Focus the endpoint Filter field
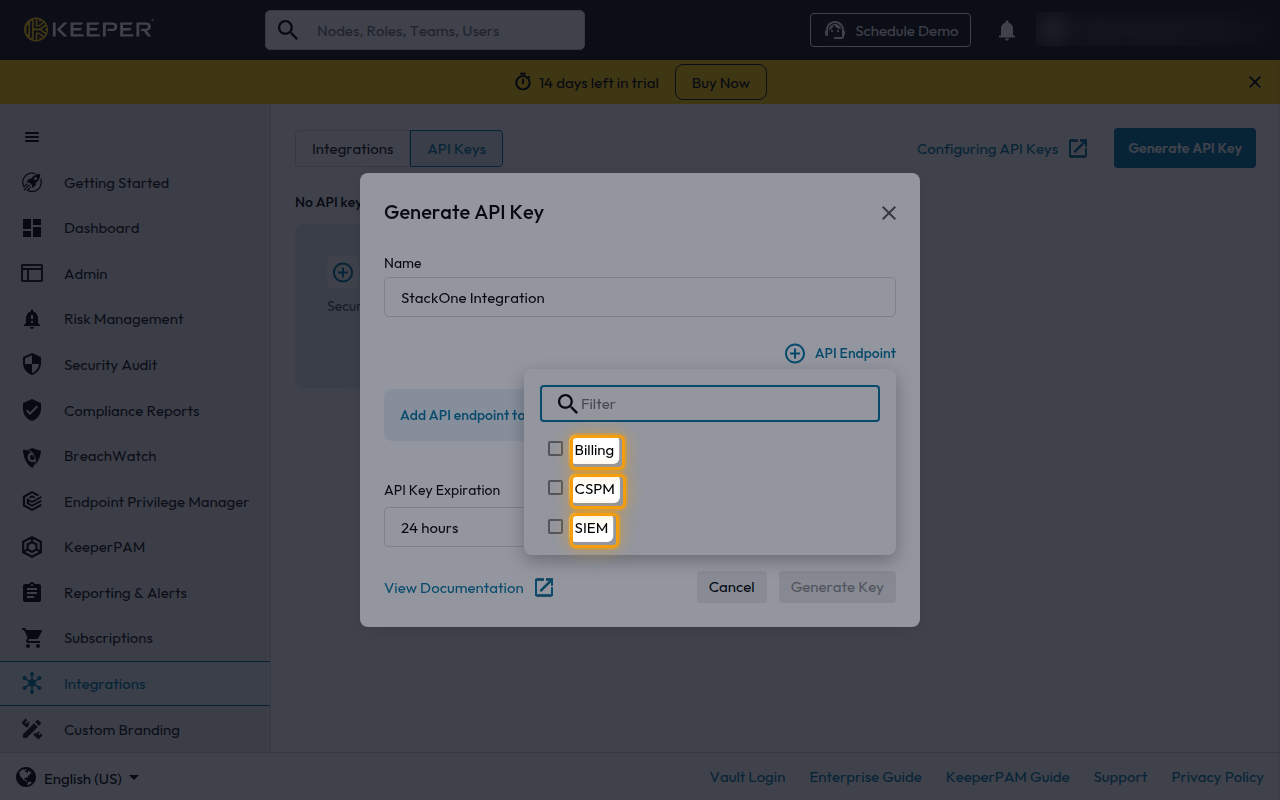1280x800 pixels. [710, 404]
